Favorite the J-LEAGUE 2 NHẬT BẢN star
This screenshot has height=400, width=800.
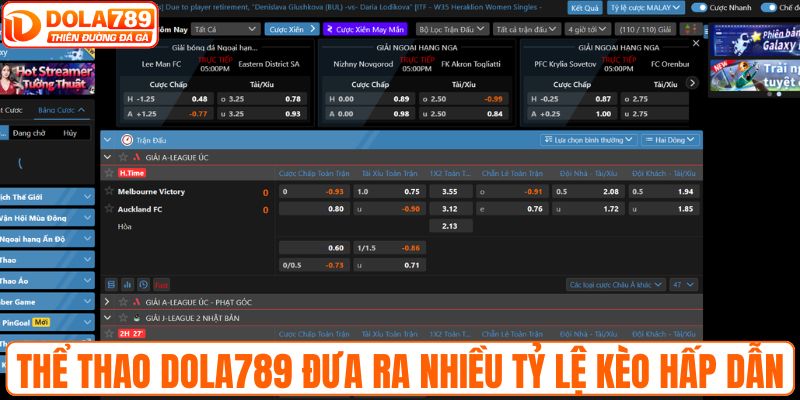pyautogui.click(x=123, y=317)
